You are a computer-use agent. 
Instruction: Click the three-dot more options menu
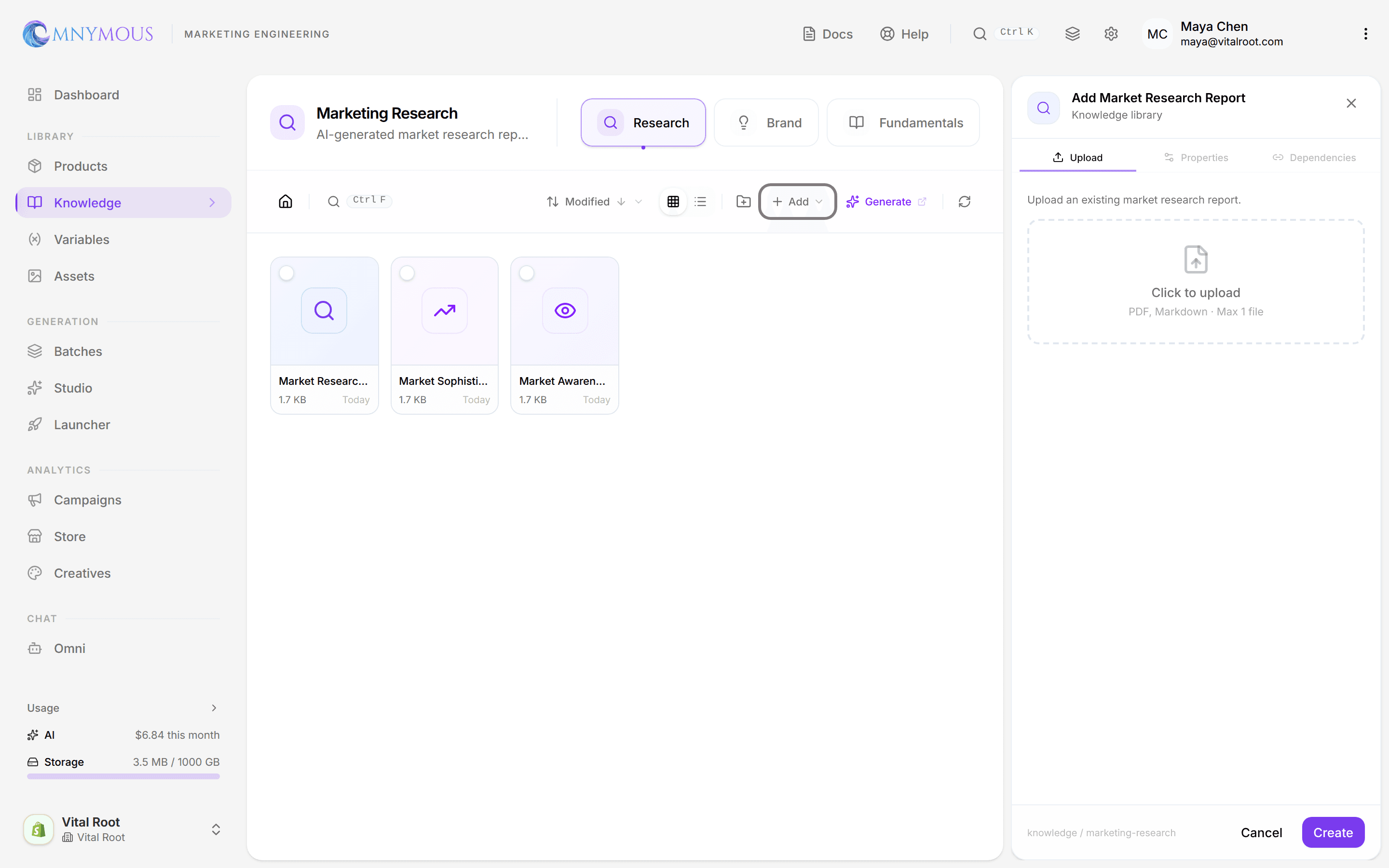point(1365,34)
